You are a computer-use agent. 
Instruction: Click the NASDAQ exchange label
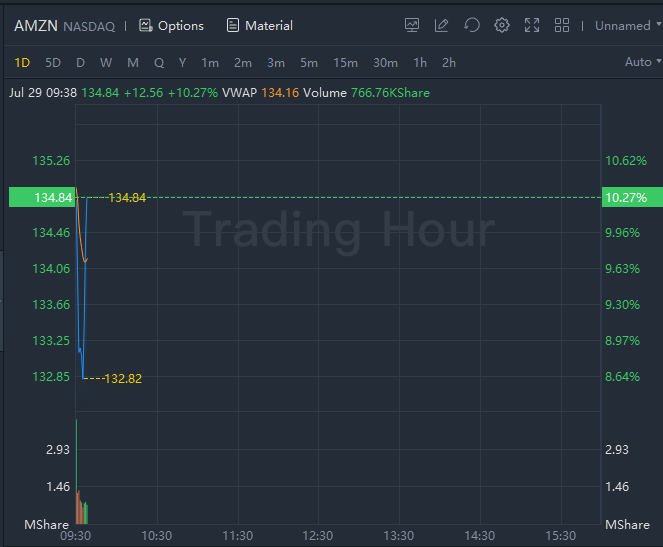89,27
